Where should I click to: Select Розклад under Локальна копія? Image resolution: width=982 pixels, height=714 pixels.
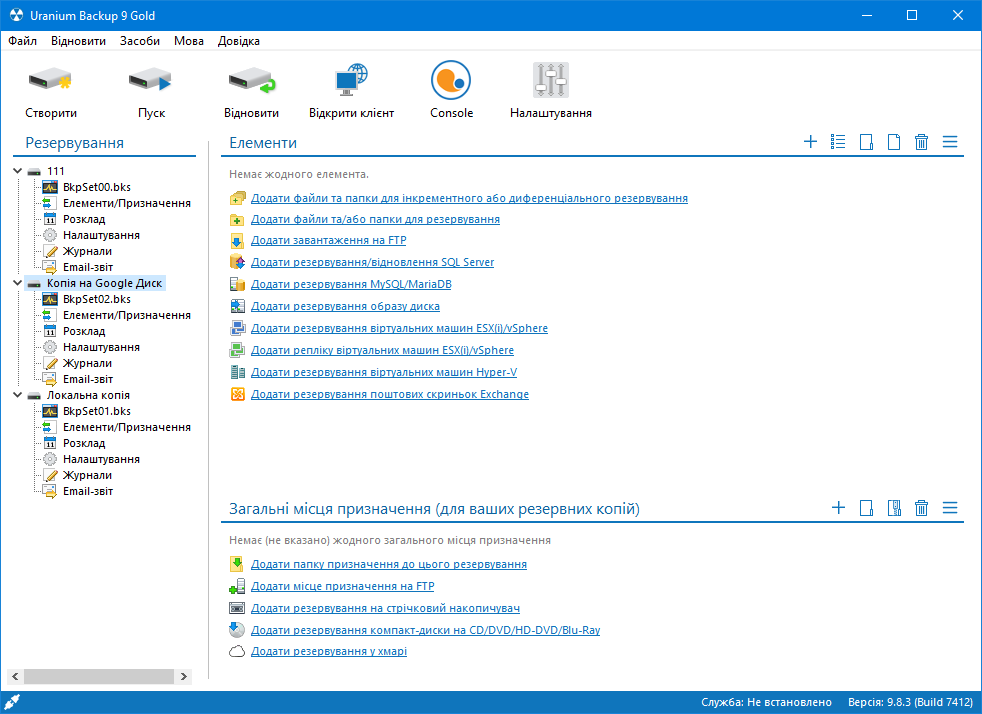tap(84, 443)
